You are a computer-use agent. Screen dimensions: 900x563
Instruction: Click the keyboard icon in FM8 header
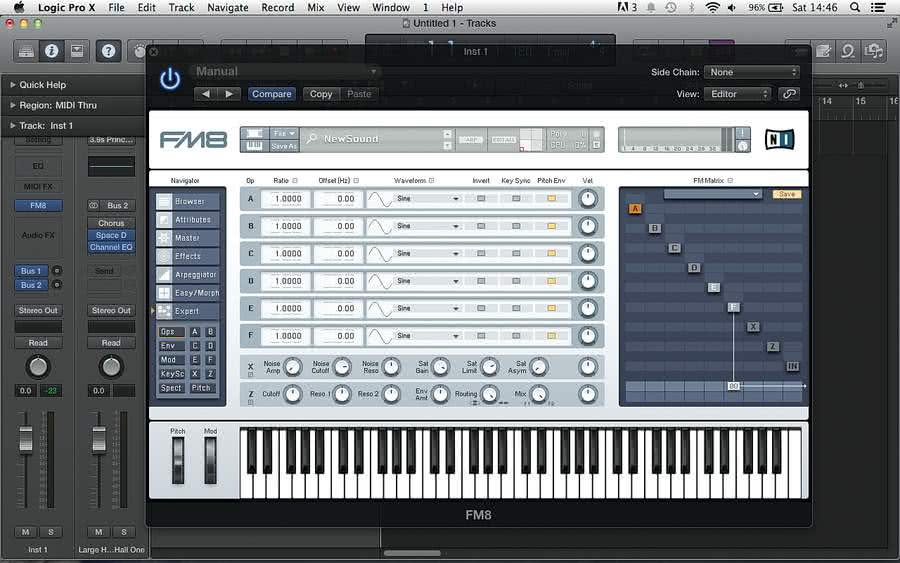click(254, 146)
